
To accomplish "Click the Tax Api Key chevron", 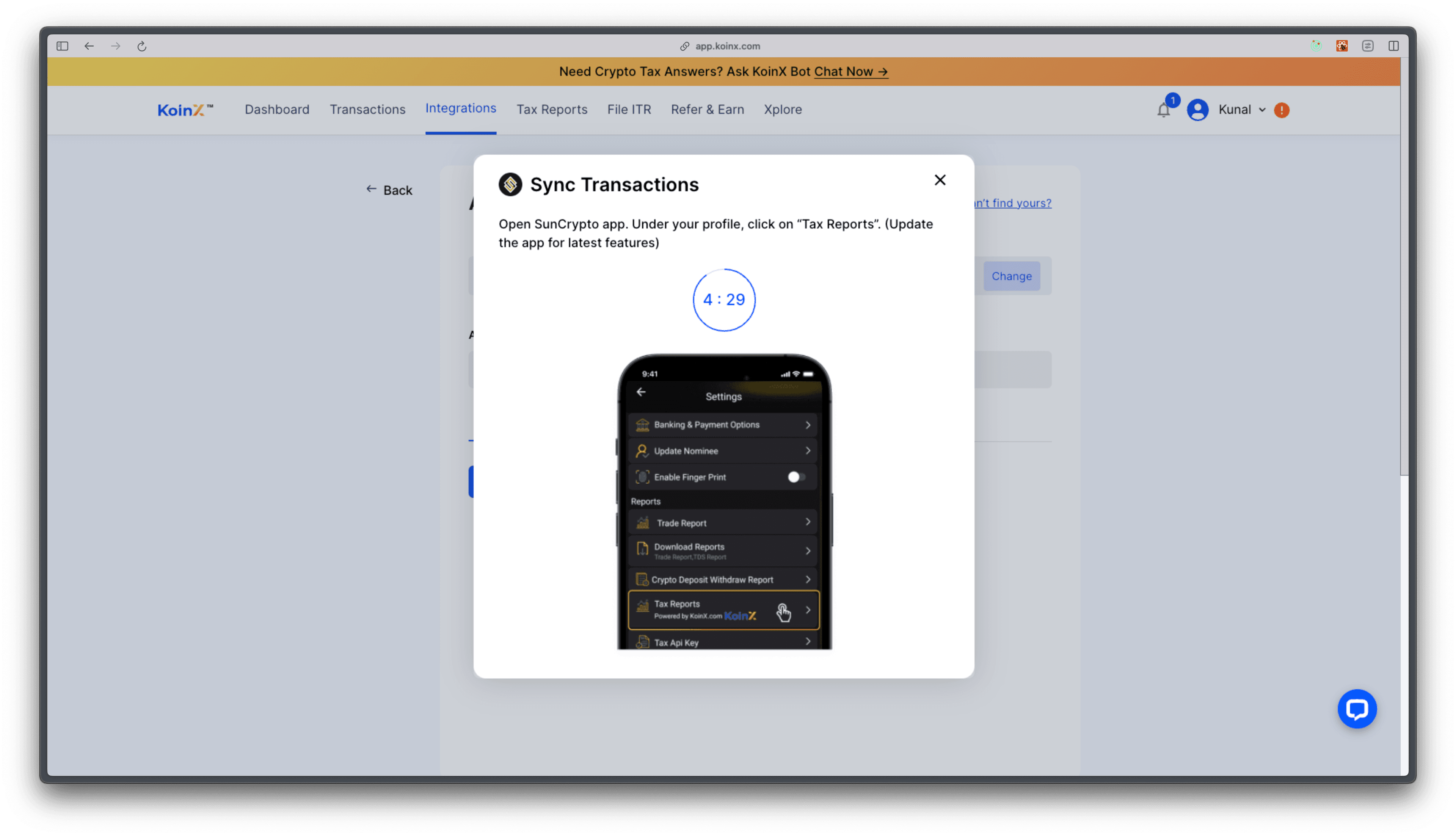I will (808, 642).
